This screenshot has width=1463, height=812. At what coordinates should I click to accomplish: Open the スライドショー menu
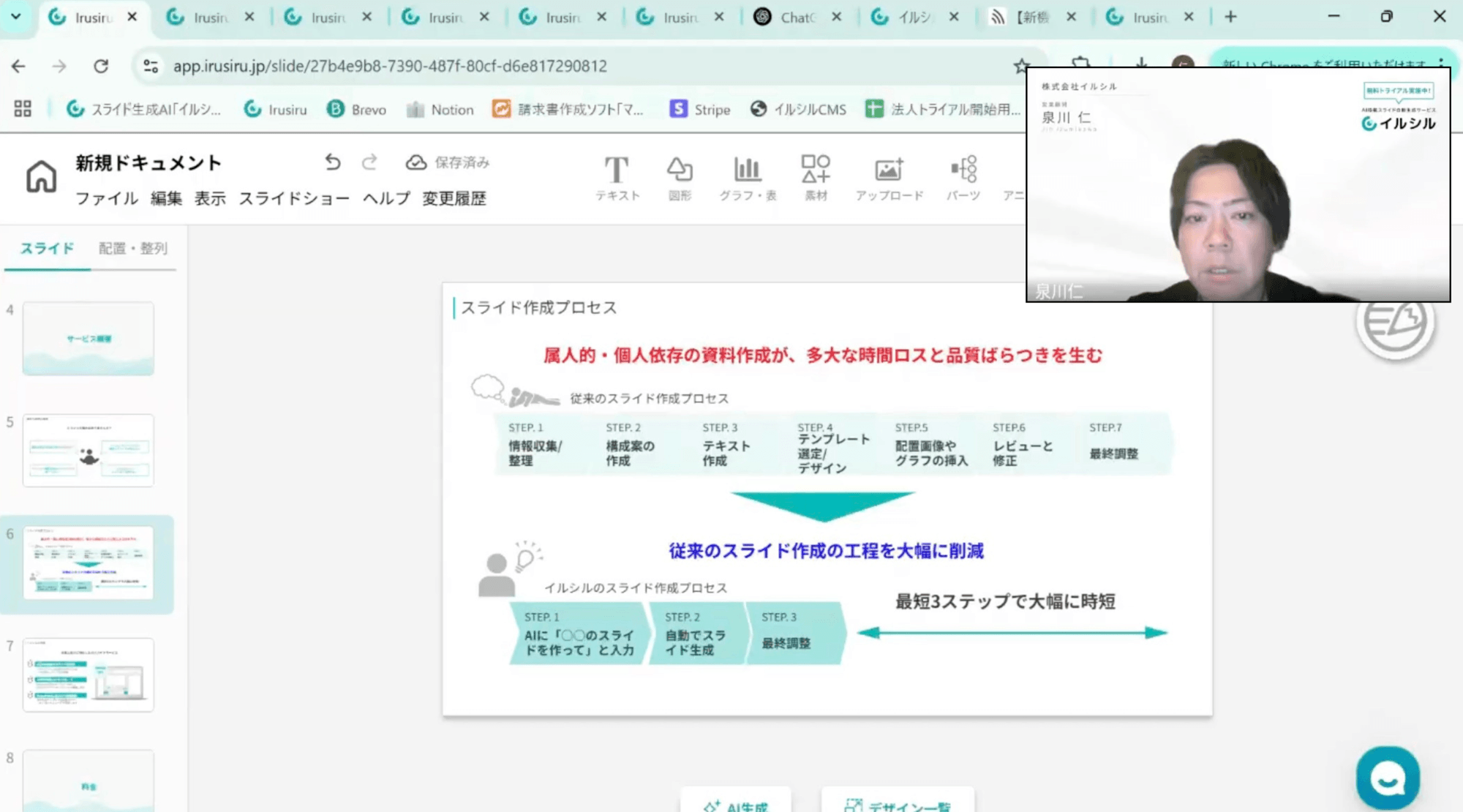tap(294, 198)
